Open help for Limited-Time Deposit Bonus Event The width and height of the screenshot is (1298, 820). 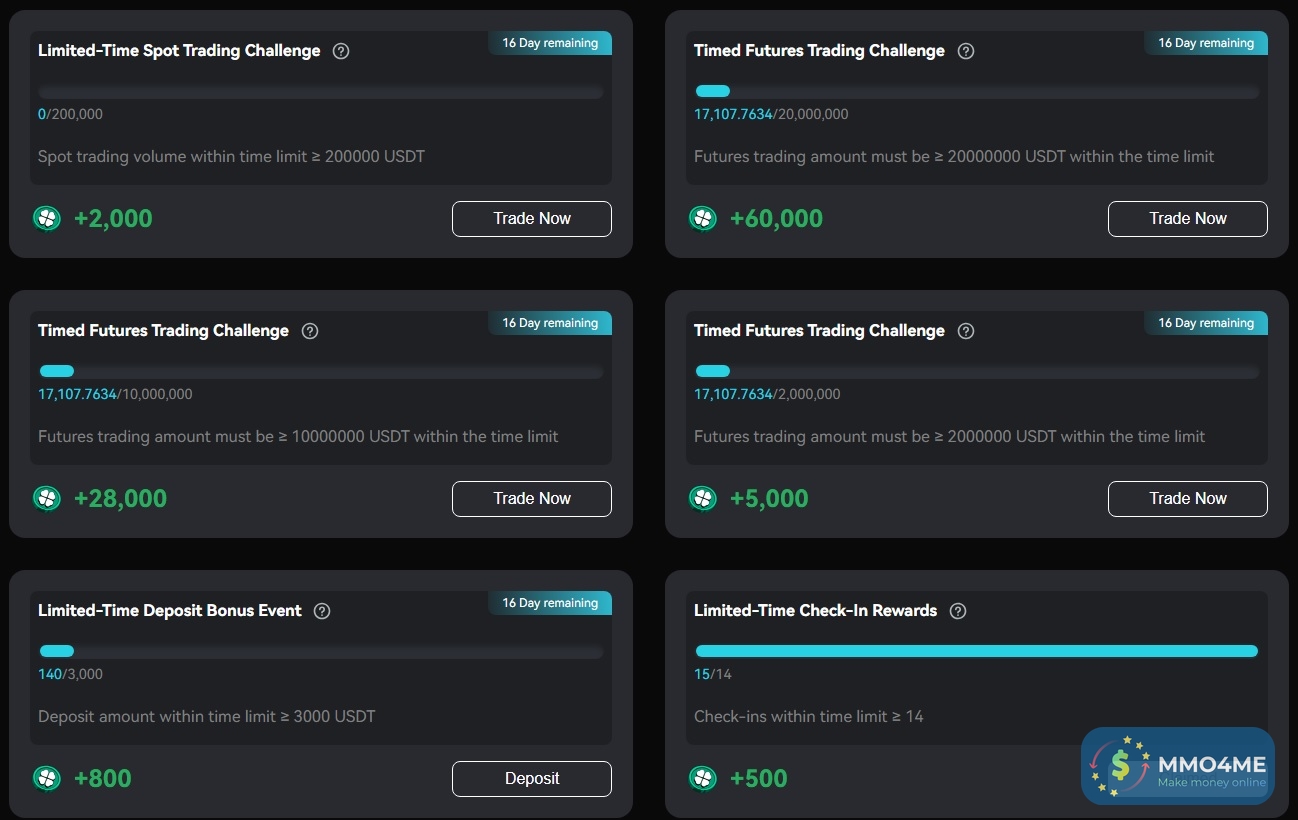click(322, 611)
